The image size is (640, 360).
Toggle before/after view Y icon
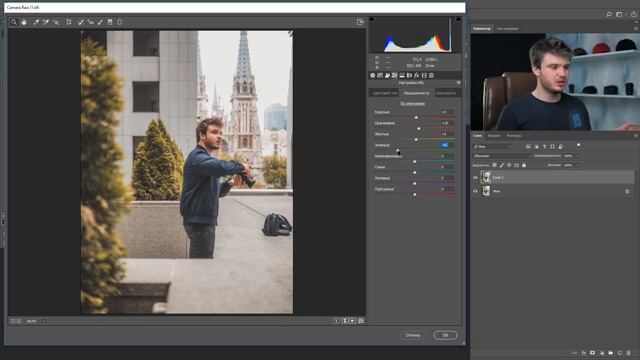(x=336, y=321)
